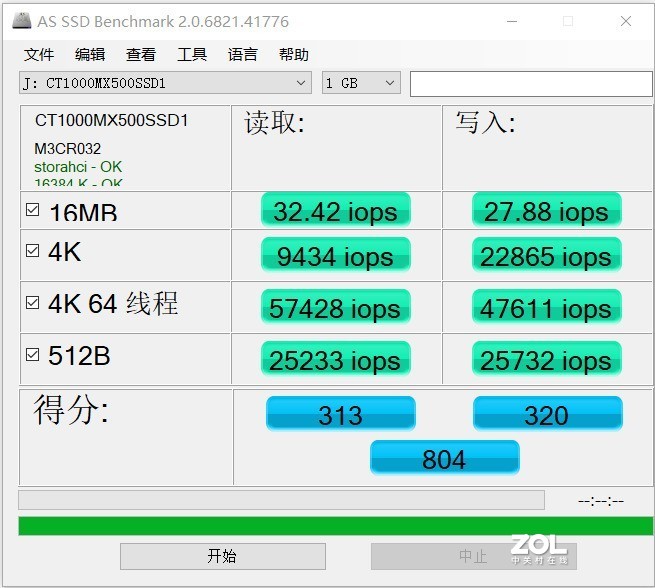Open the 帮助 menu
Image resolution: width=655 pixels, height=588 pixels.
[294, 55]
